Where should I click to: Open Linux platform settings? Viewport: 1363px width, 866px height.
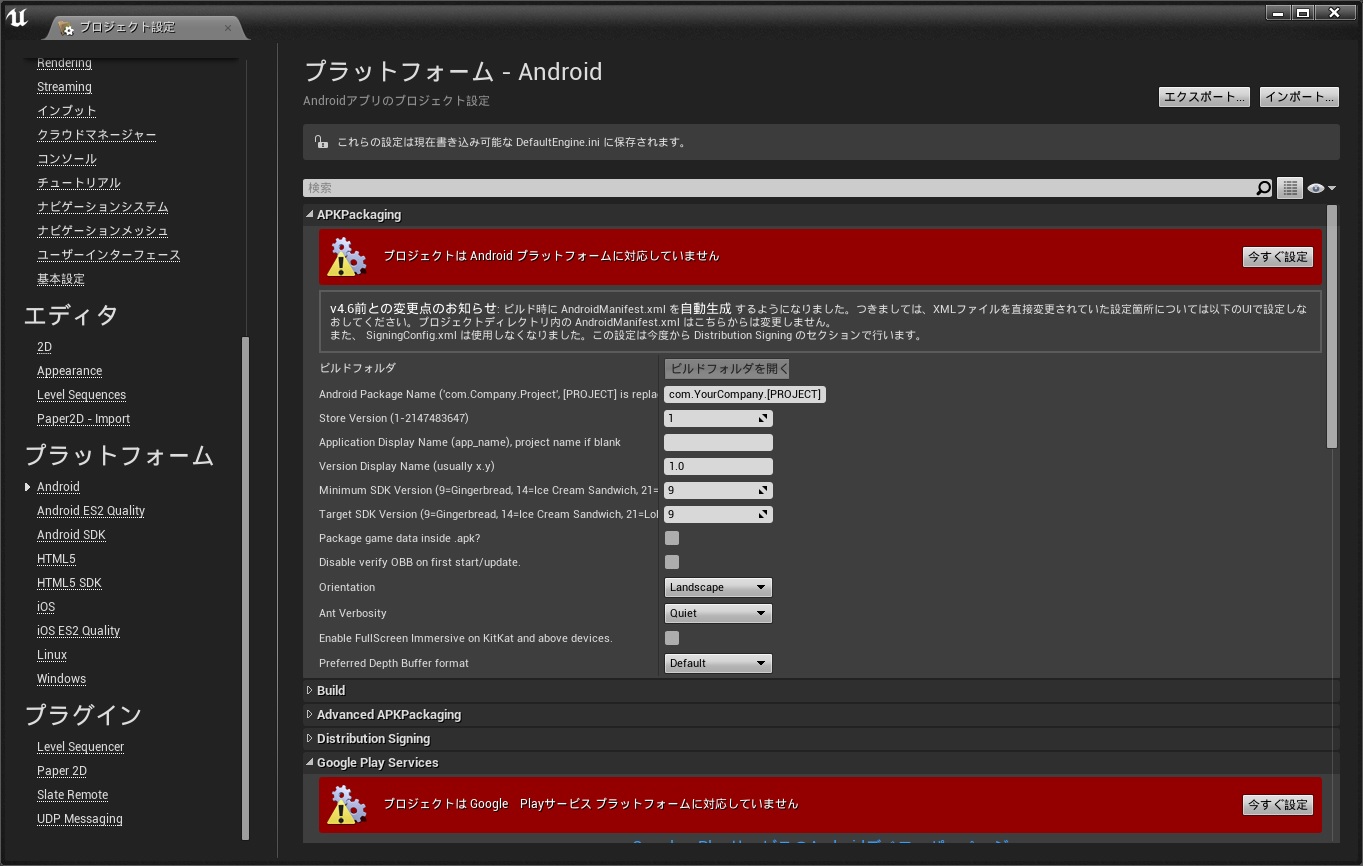pos(52,655)
